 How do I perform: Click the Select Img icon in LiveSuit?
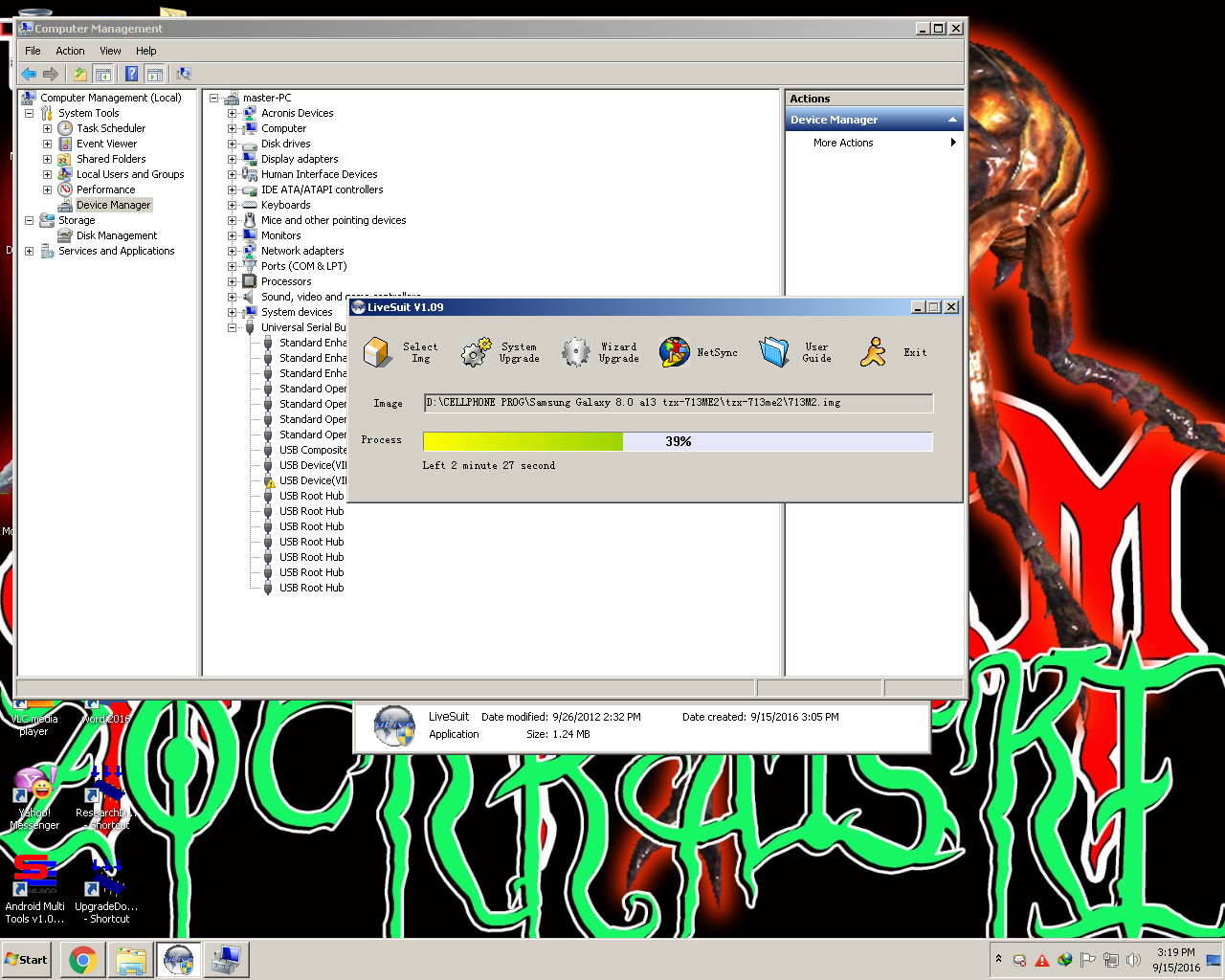point(379,352)
